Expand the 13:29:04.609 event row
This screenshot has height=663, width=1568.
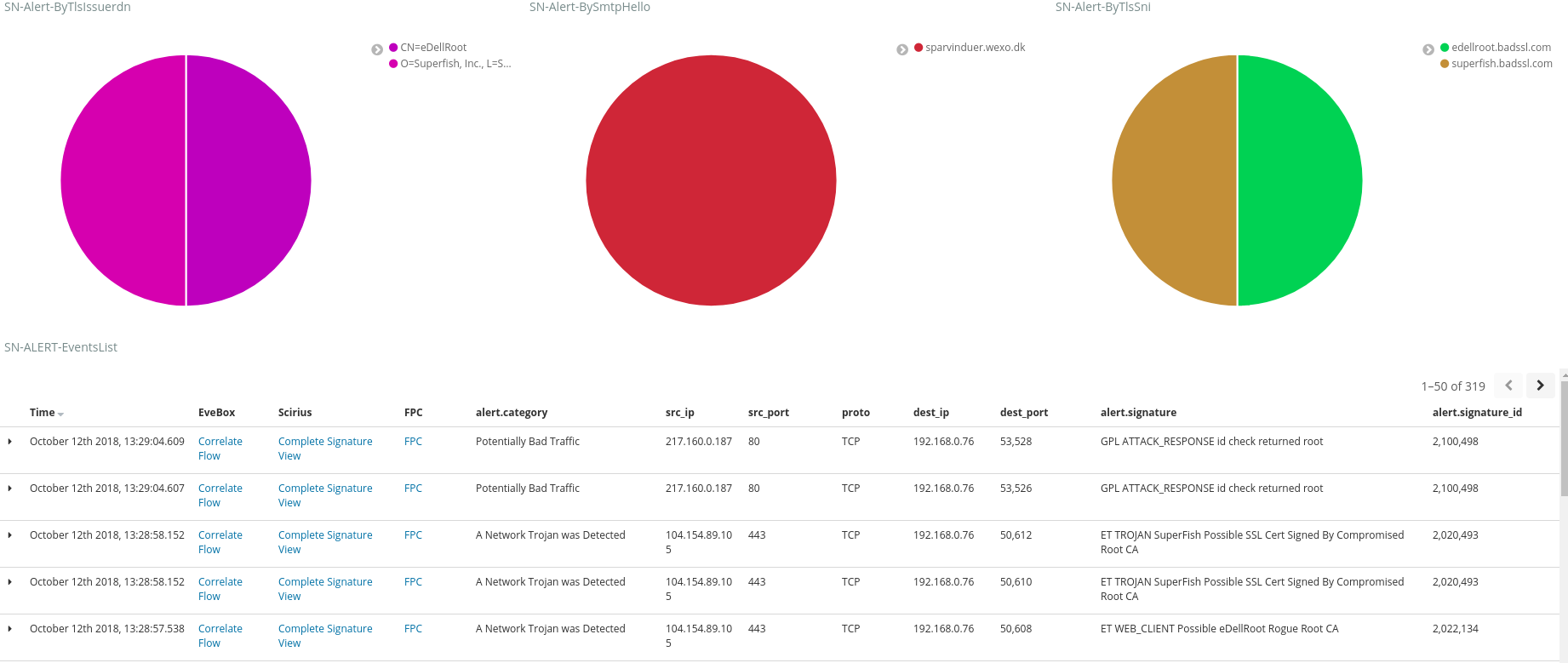click(x=9, y=442)
